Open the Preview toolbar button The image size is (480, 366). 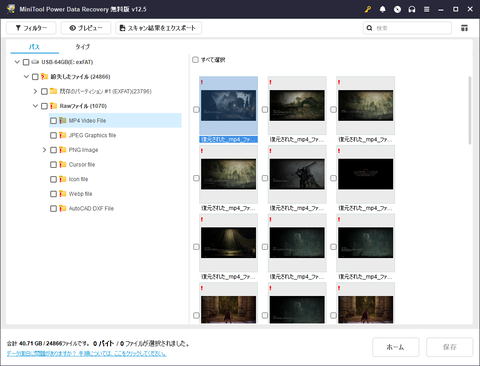[x=86, y=28]
